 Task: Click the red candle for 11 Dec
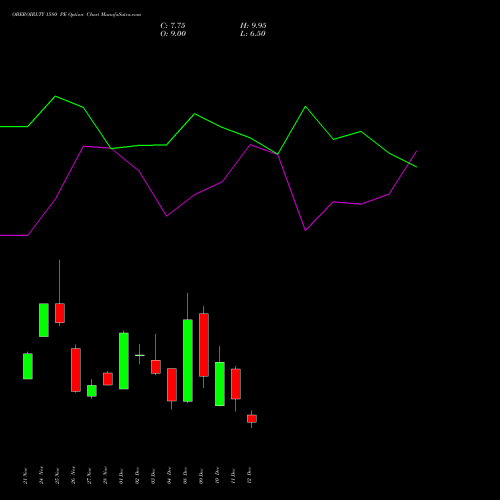pyautogui.click(x=236, y=384)
